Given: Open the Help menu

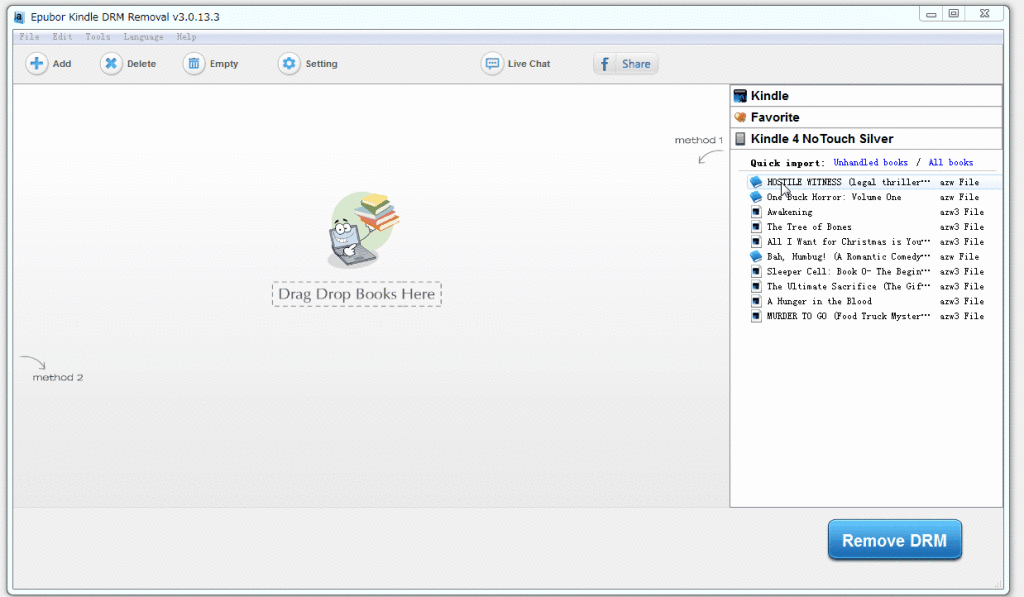Looking at the screenshot, I should click(x=186, y=37).
